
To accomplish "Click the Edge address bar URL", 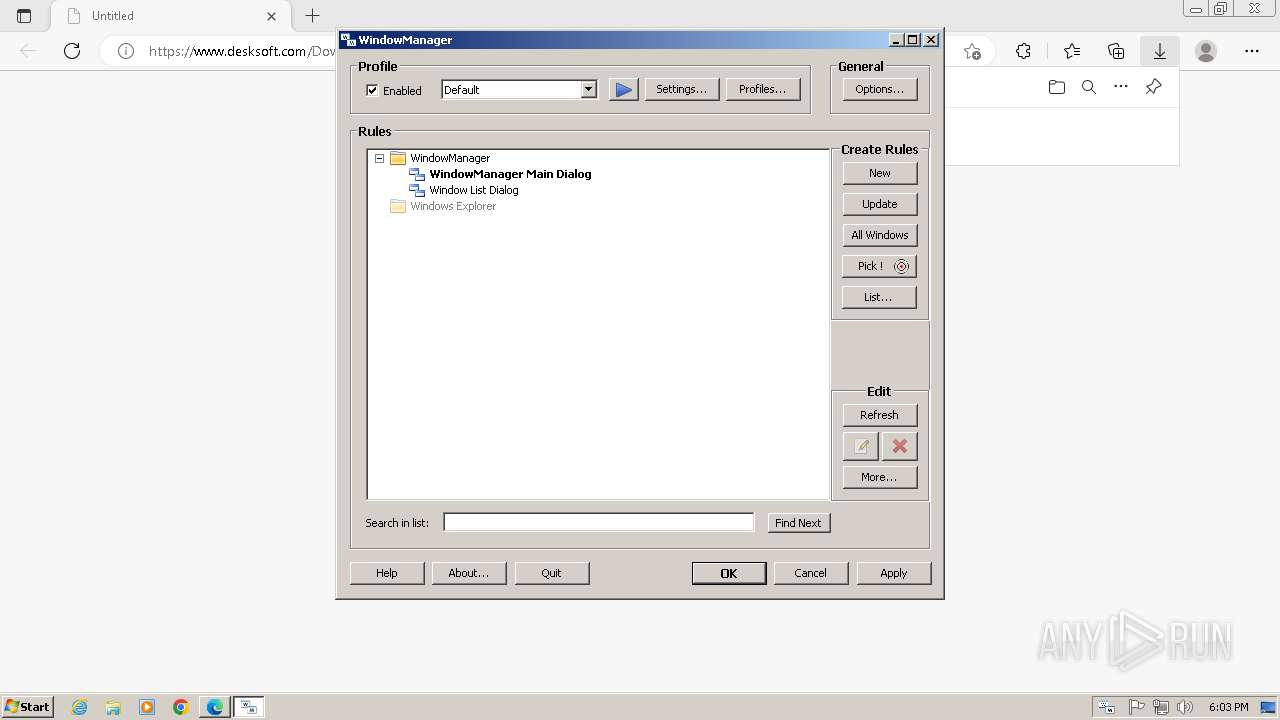I will [242, 51].
